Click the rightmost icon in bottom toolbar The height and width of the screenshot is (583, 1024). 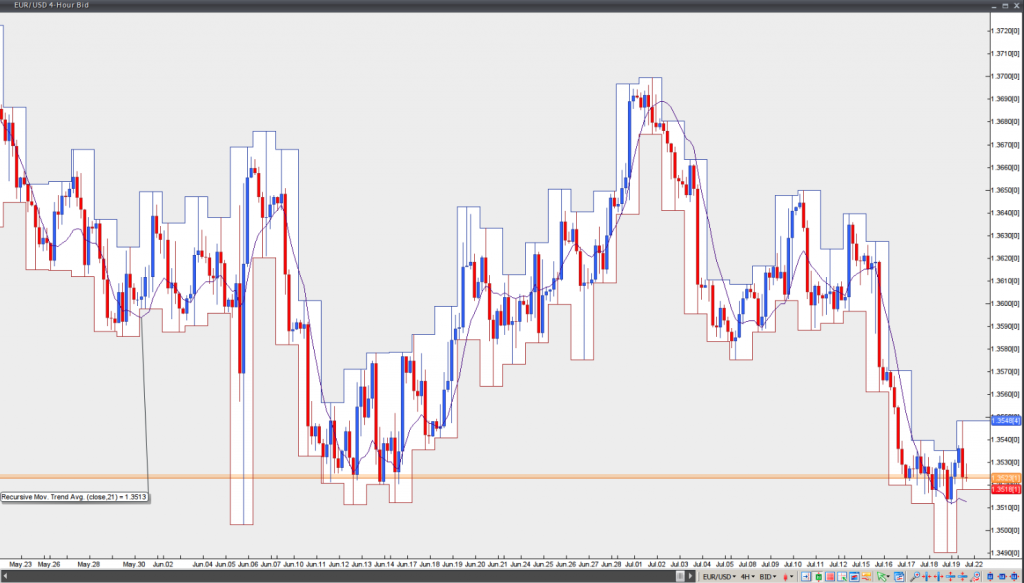click(1013, 576)
